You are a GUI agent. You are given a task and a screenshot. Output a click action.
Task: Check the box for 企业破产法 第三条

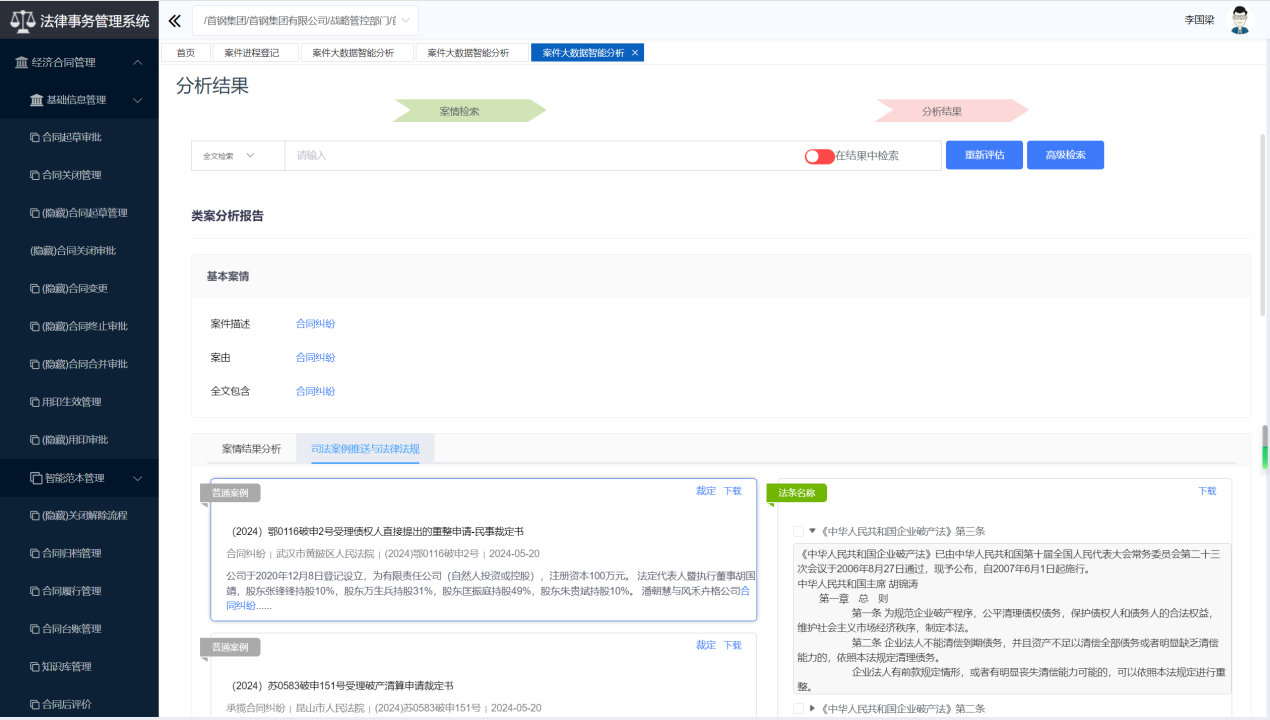point(798,531)
